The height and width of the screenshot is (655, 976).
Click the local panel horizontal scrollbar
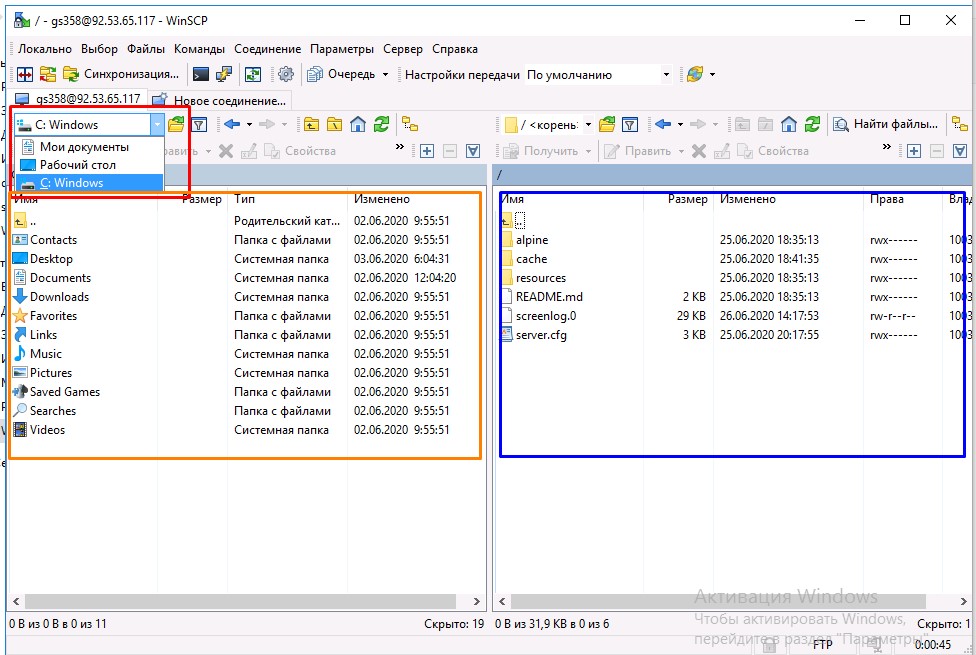coord(240,601)
